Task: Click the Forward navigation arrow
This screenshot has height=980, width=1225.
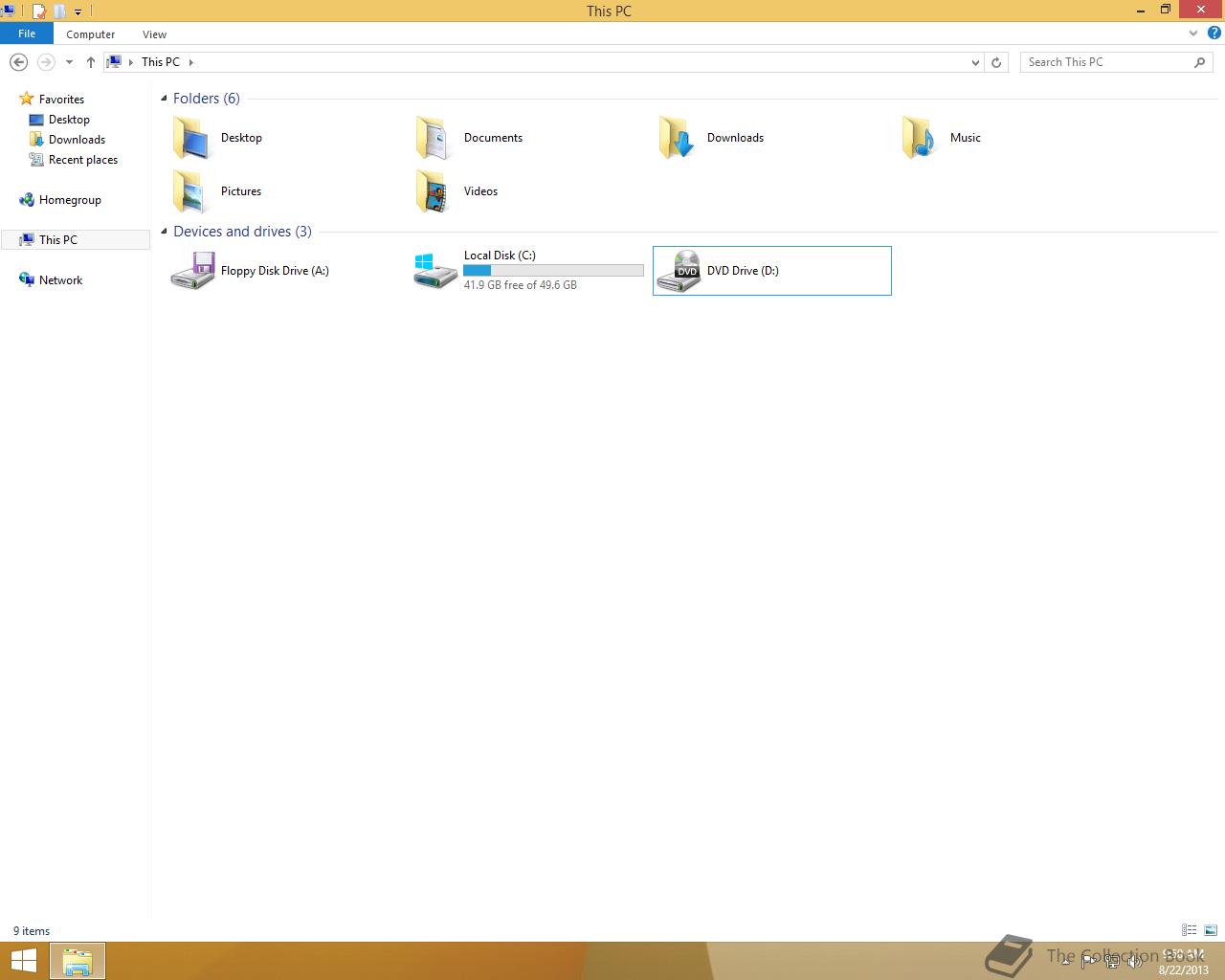Action: (45, 62)
